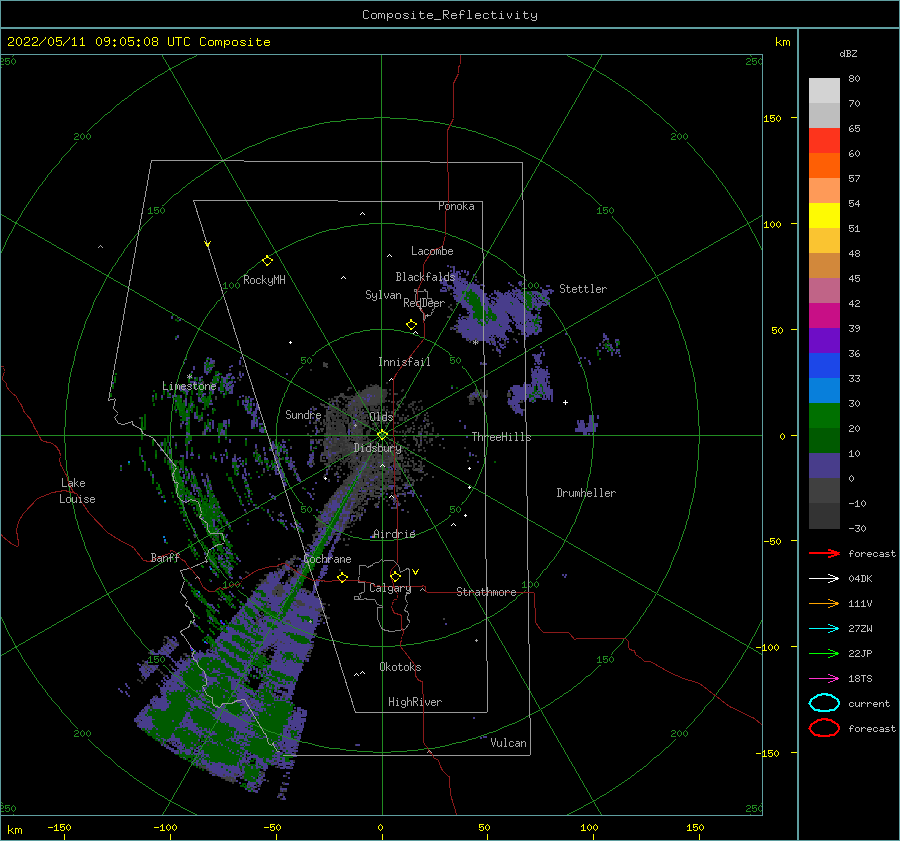Click the Composite_Reflectivity title text

[450, 15]
